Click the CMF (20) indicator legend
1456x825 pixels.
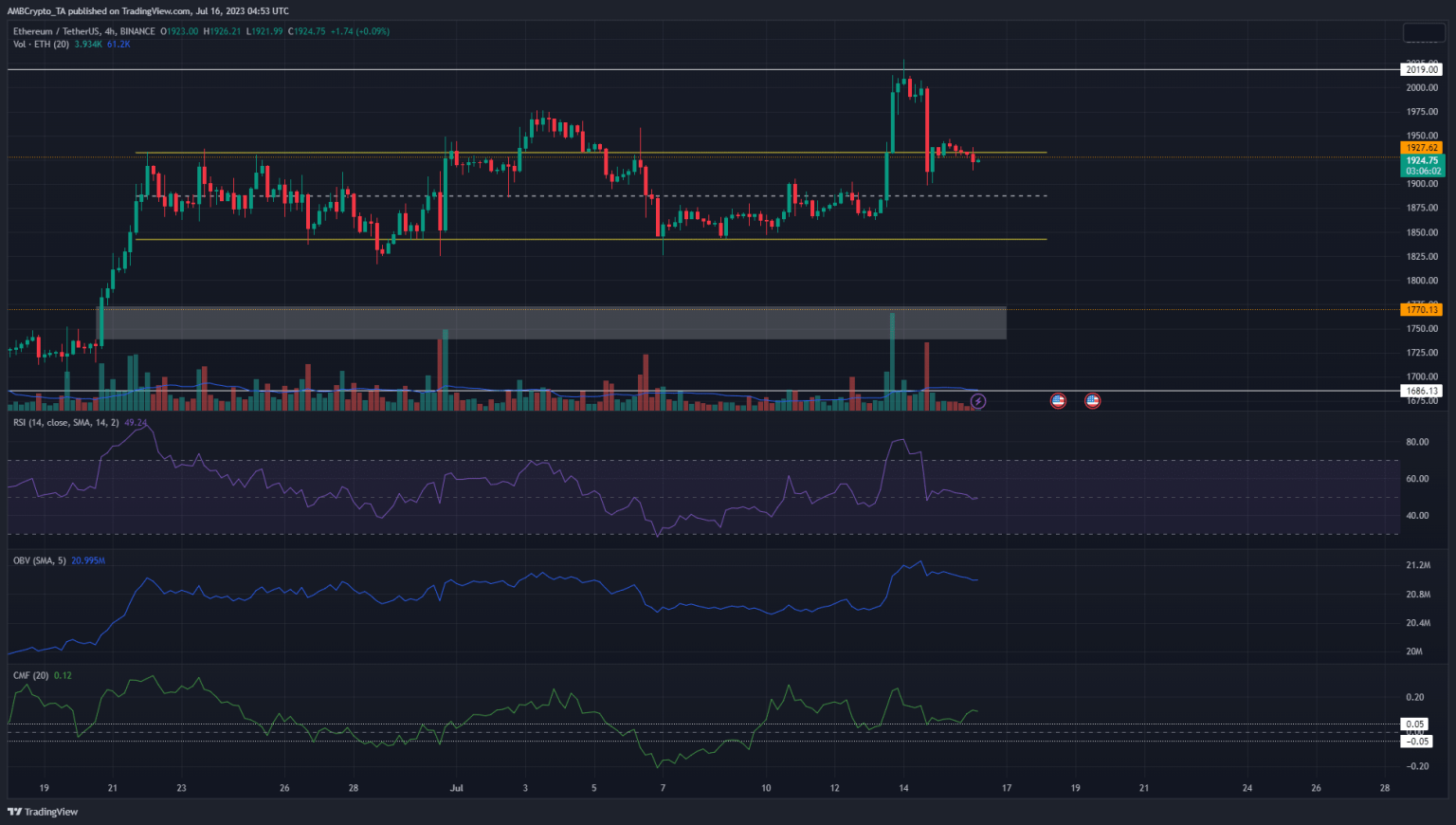(x=30, y=675)
